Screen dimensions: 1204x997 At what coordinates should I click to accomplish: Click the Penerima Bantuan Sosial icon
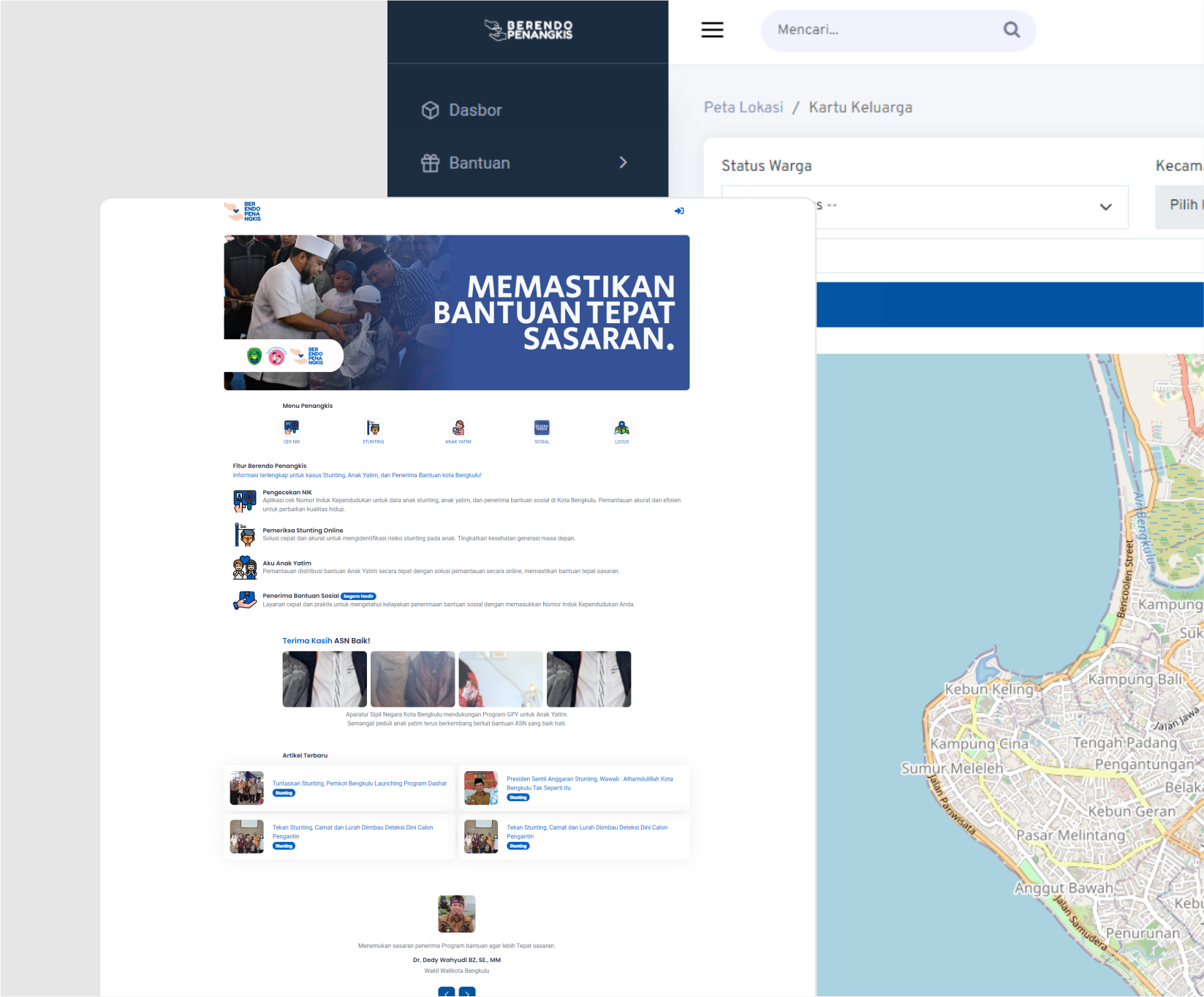pyautogui.click(x=245, y=600)
